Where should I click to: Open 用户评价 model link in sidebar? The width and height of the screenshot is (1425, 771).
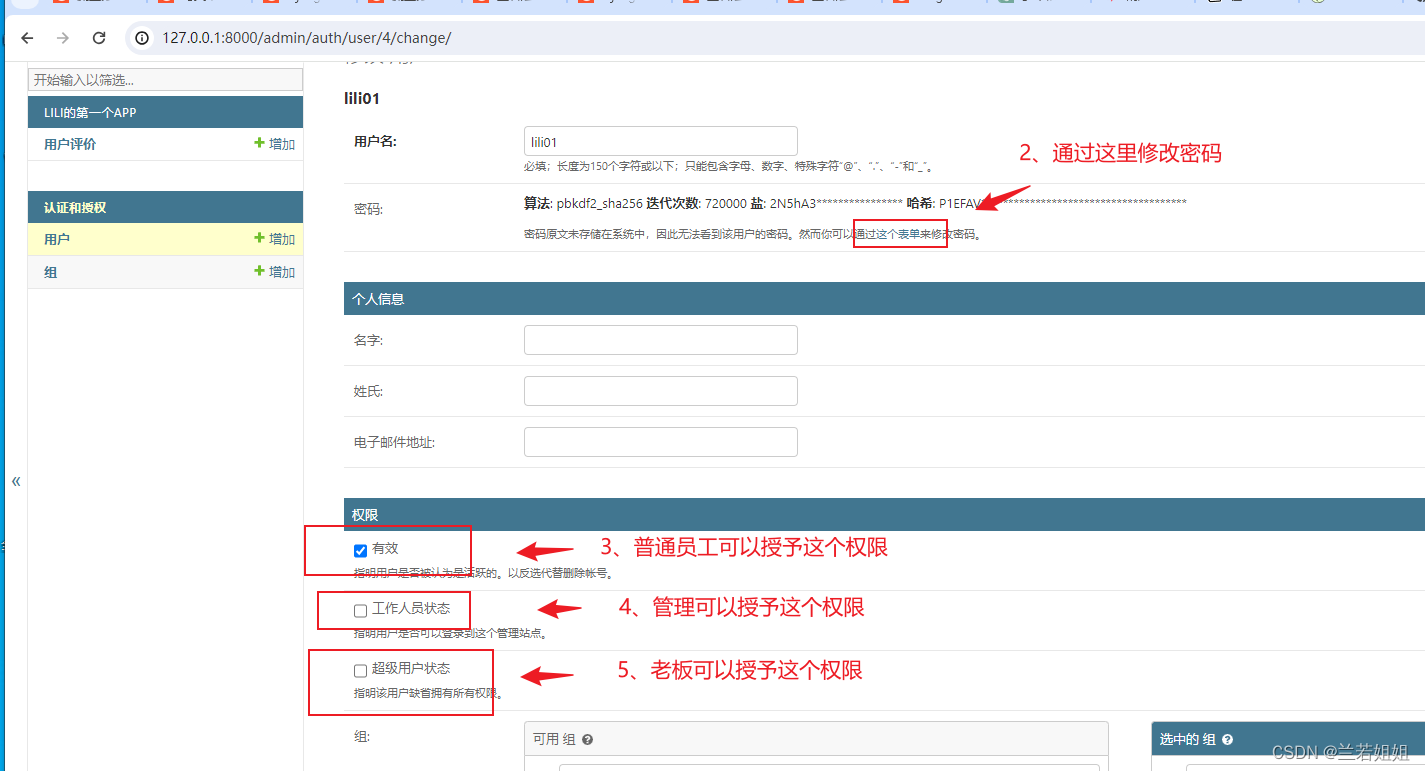(x=70, y=144)
